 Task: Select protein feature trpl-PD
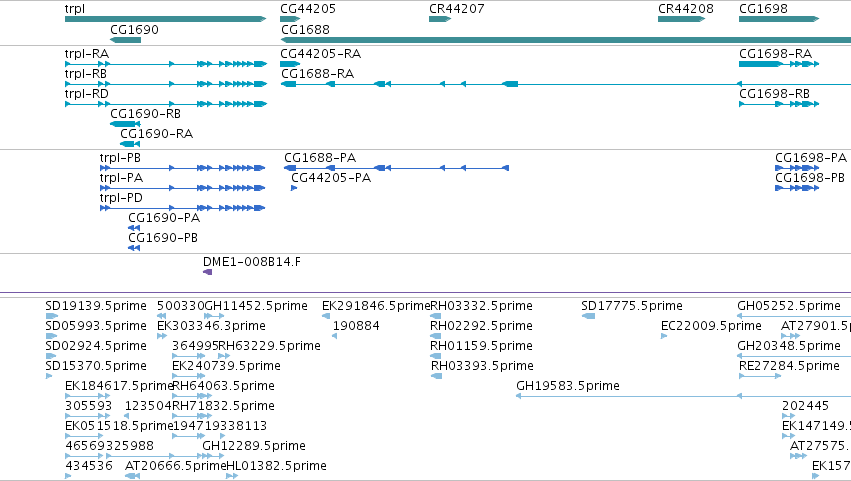(182, 208)
